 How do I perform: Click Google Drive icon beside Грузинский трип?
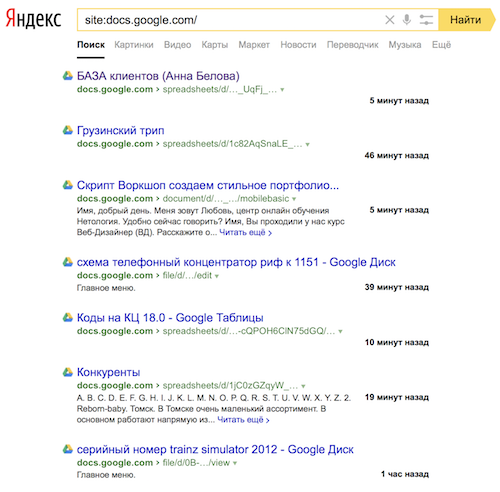[x=68, y=130]
